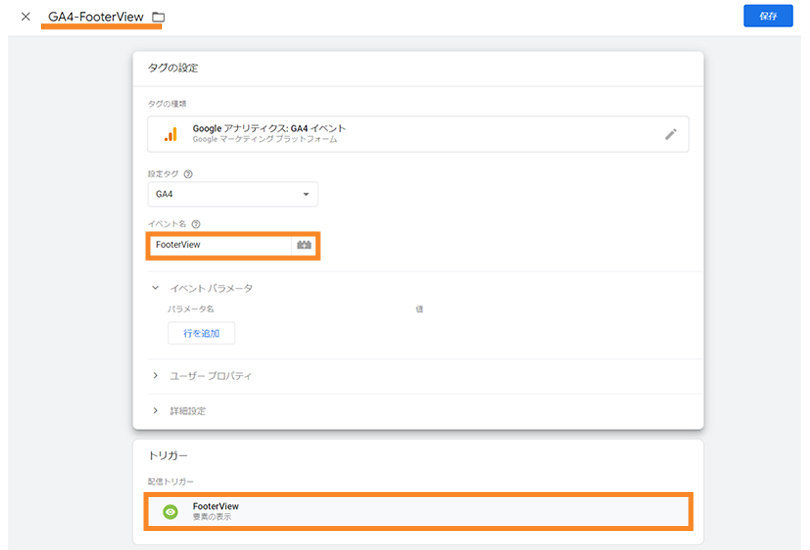Collapse the イベント パラメータ section
Screen dimensions: 810x550
point(156,288)
